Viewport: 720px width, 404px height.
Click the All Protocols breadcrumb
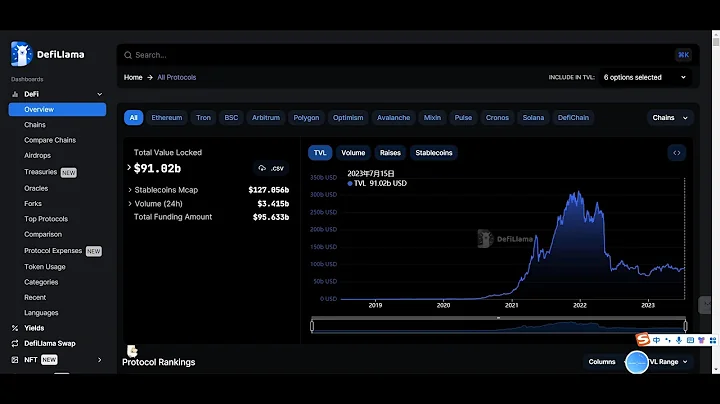177,78
